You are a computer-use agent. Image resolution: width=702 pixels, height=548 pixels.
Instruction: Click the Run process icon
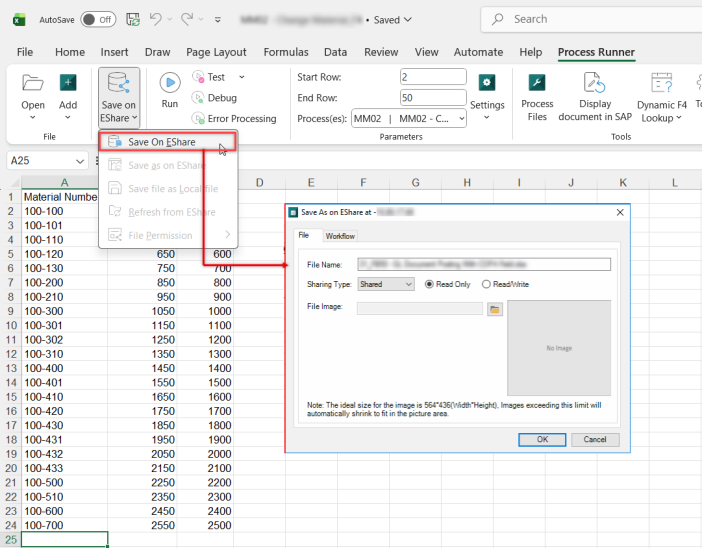(170, 83)
